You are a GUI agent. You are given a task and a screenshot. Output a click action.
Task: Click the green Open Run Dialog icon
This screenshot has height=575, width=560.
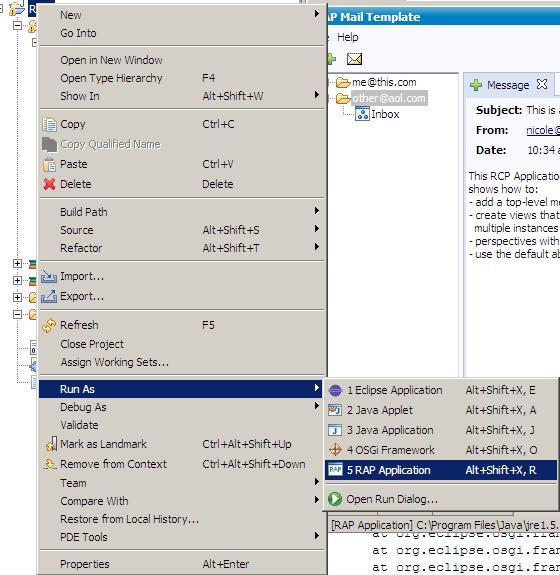click(335, 499)
